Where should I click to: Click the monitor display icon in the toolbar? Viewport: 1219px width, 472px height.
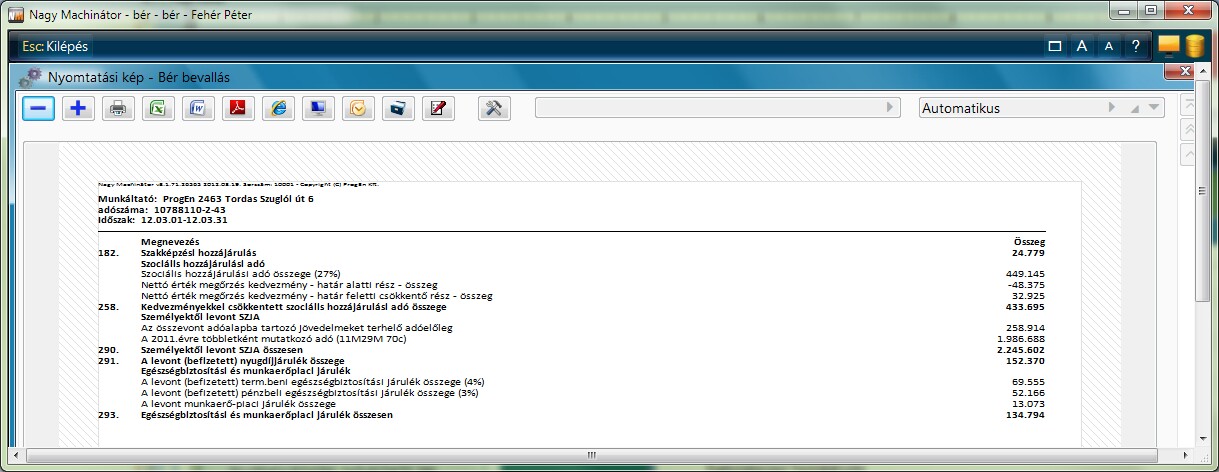click(x=318, y=108)
